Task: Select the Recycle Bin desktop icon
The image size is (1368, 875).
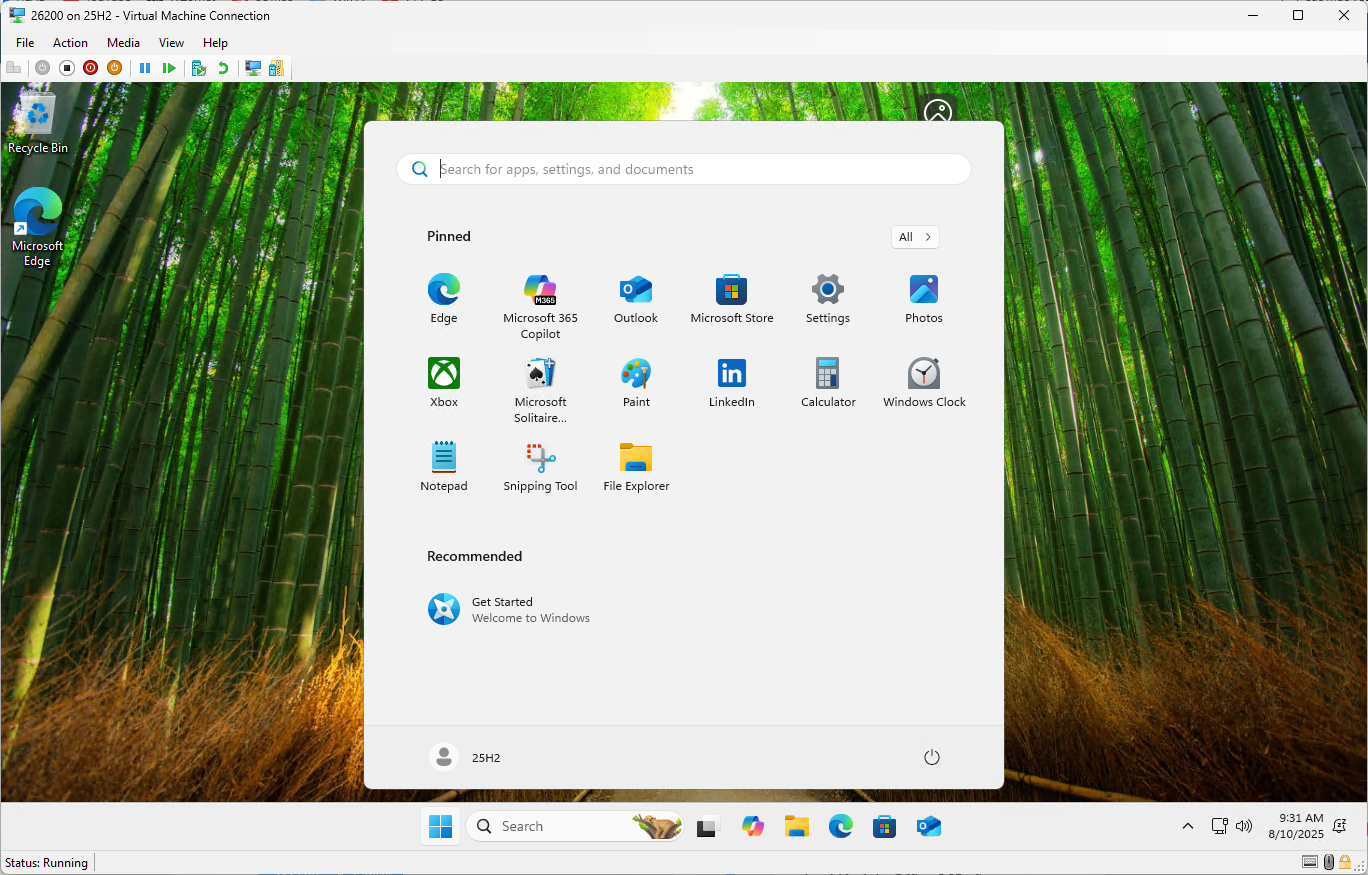Action: [38, 124]
